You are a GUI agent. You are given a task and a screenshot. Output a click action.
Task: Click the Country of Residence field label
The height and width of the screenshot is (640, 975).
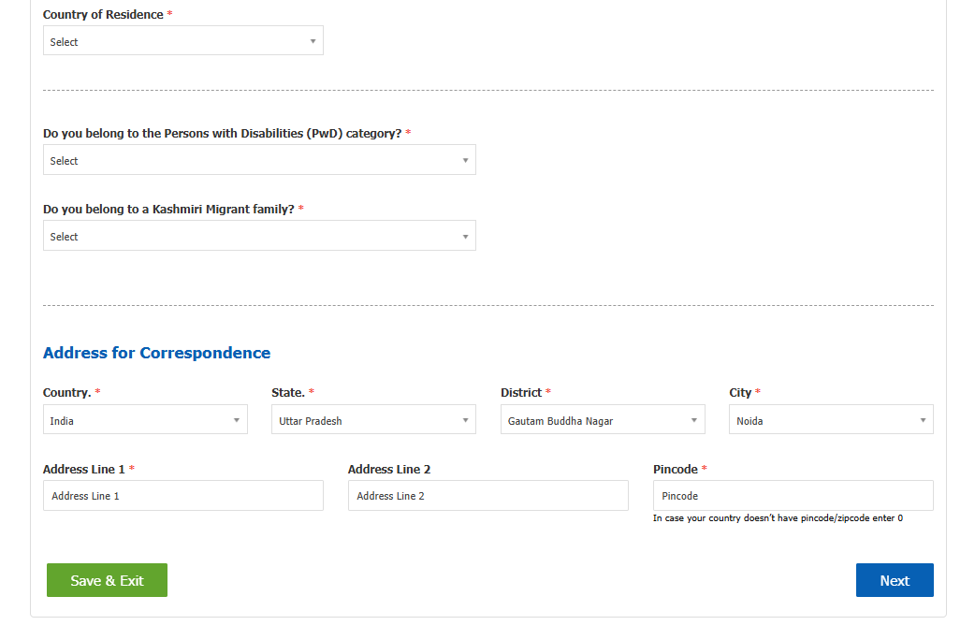coord(103,14)
